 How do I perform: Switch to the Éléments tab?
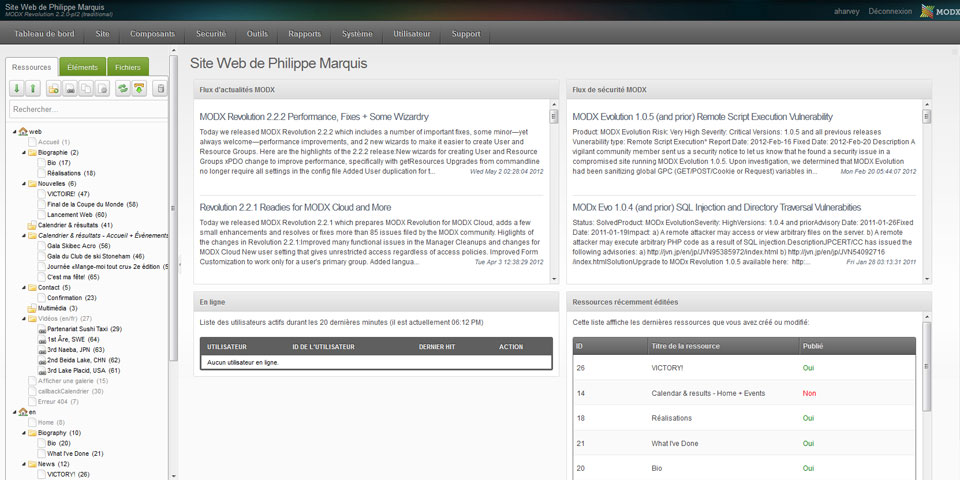83,67
